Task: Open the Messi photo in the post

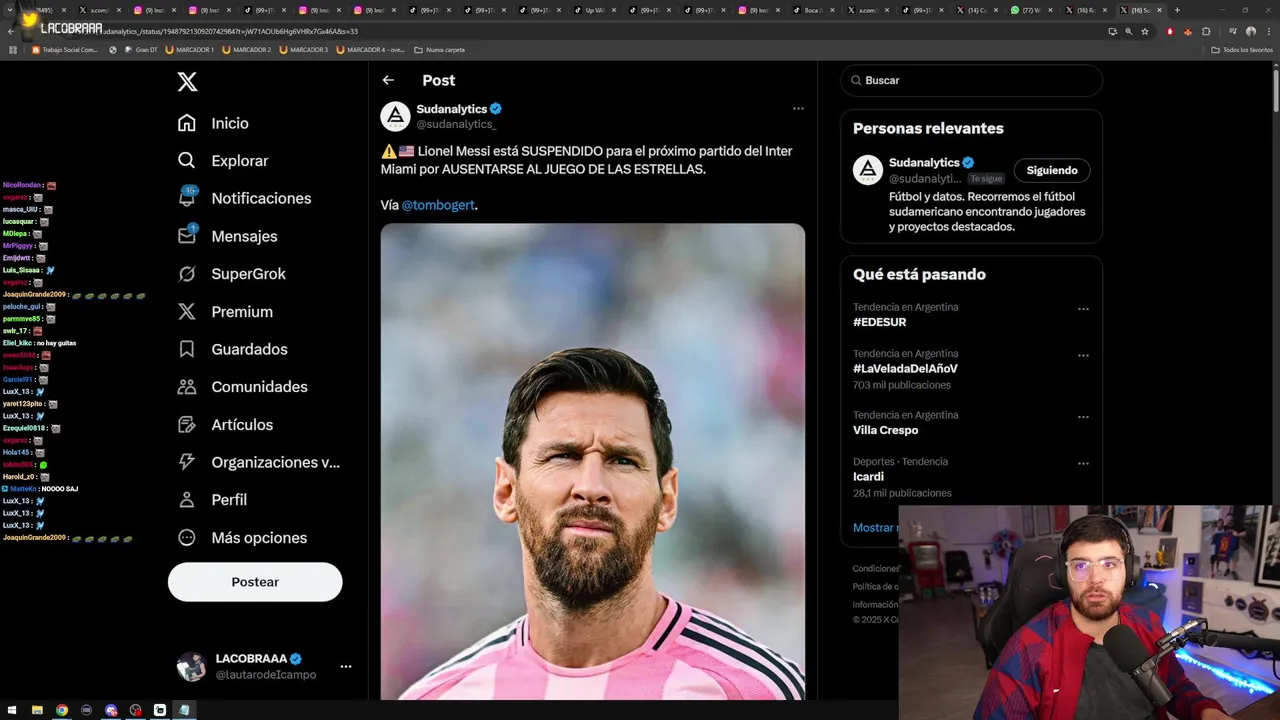Action: click(593, 461)
